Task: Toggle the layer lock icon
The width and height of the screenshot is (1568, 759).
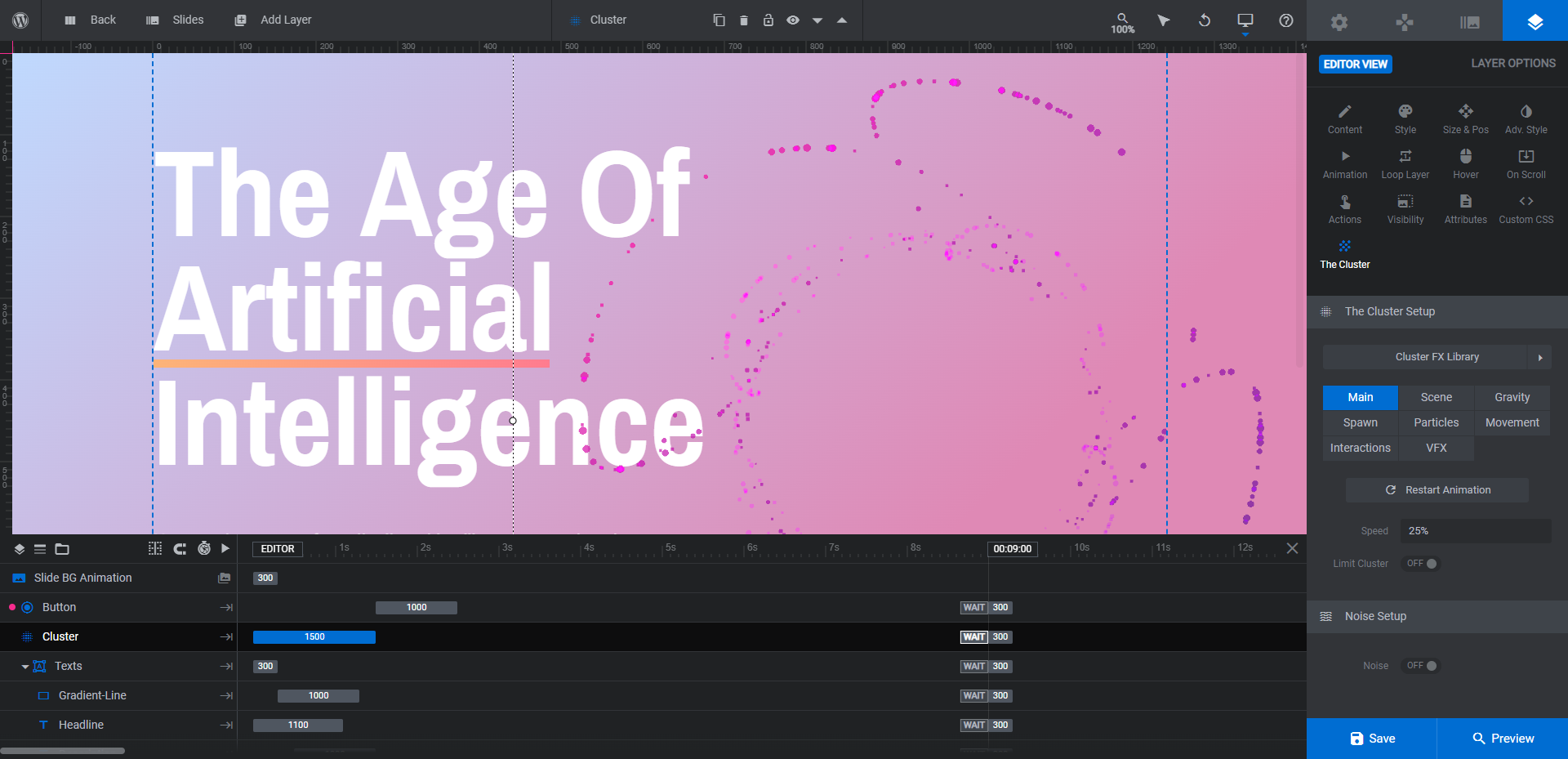Action: pos(768,20)
